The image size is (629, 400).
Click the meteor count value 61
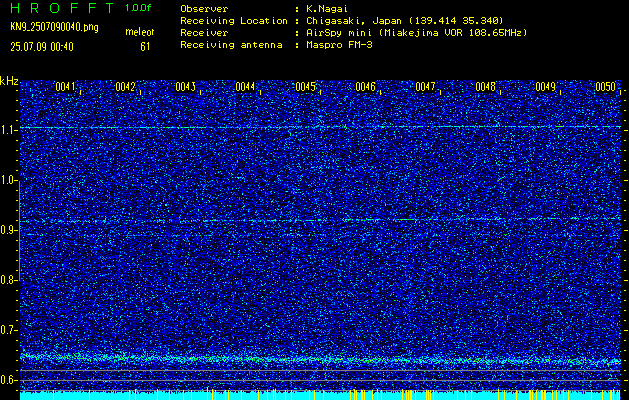click(145, 47)
